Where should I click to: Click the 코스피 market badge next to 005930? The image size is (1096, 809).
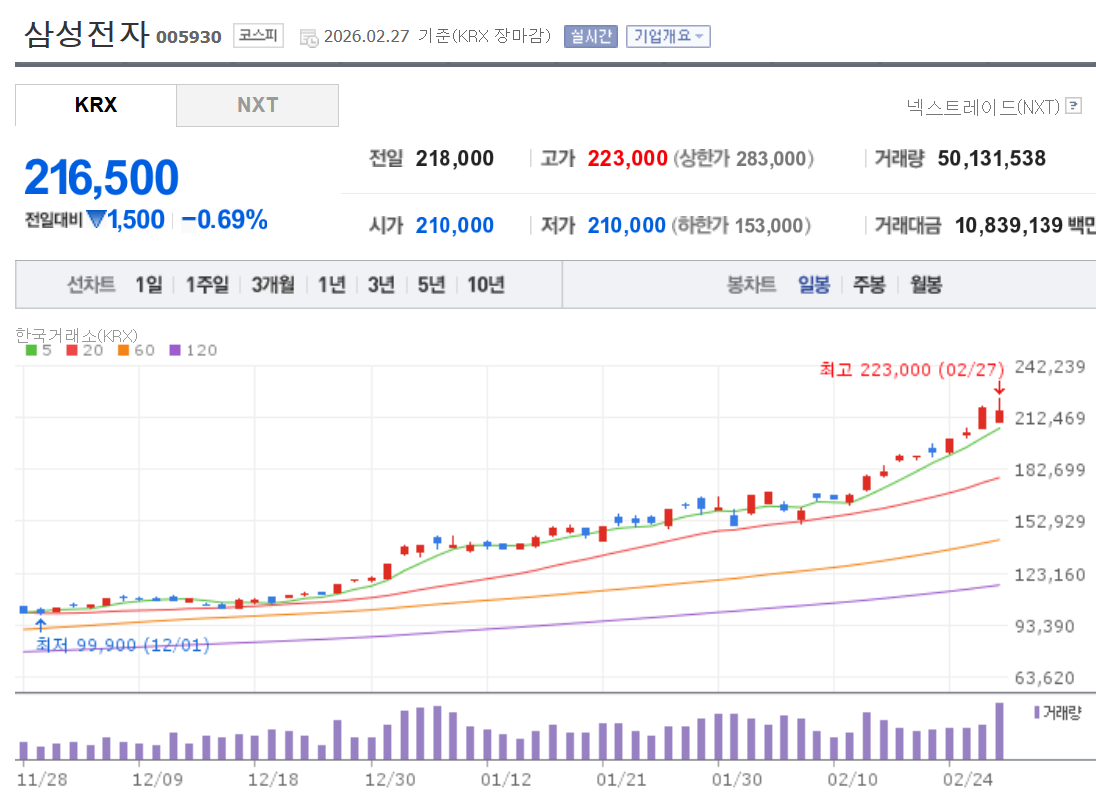[x=256, y=33]
